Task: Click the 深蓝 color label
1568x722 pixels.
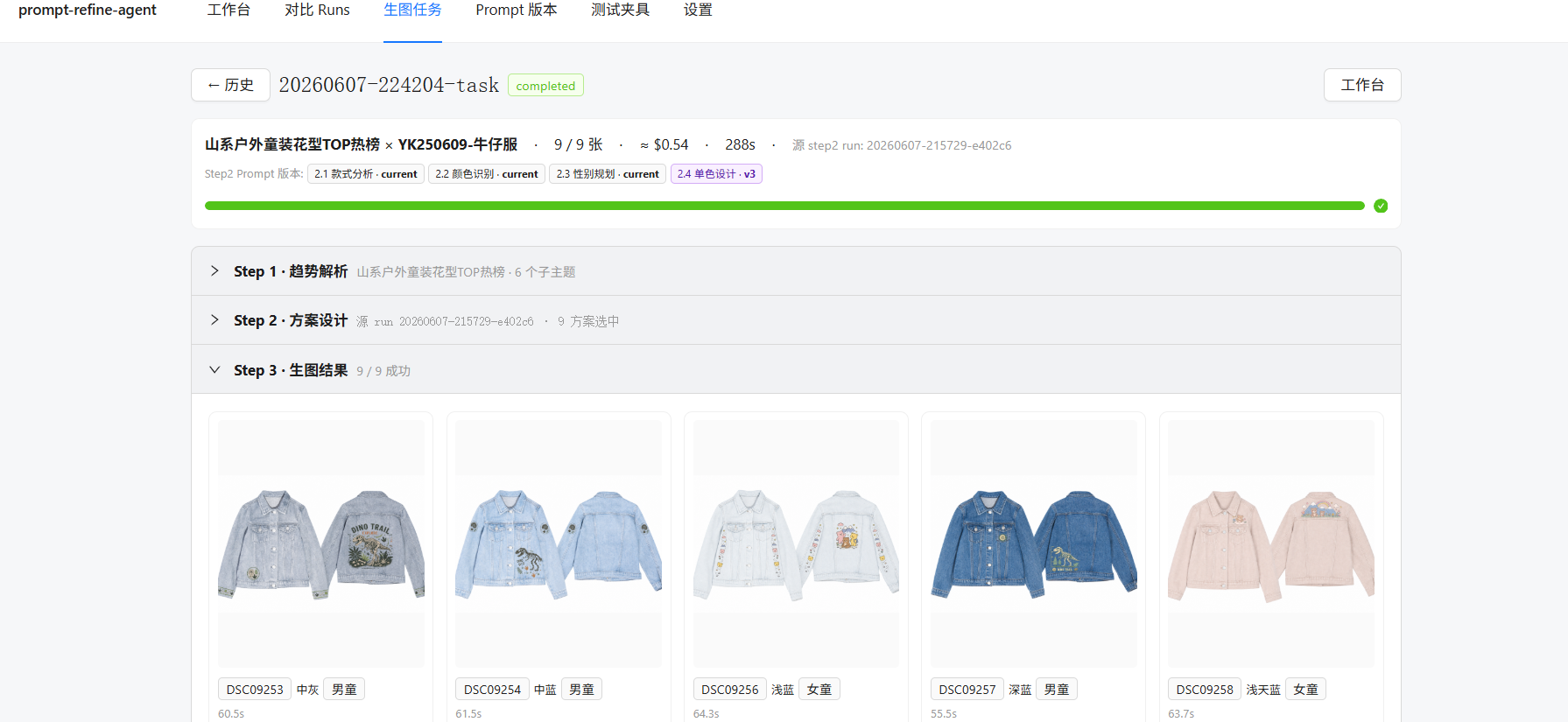Action: (x=1020, y=690)
